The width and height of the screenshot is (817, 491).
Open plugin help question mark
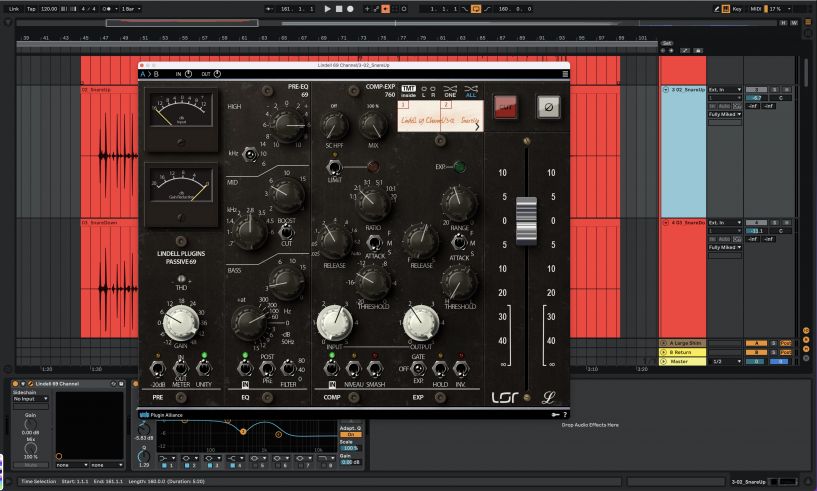tap(565, 415)
